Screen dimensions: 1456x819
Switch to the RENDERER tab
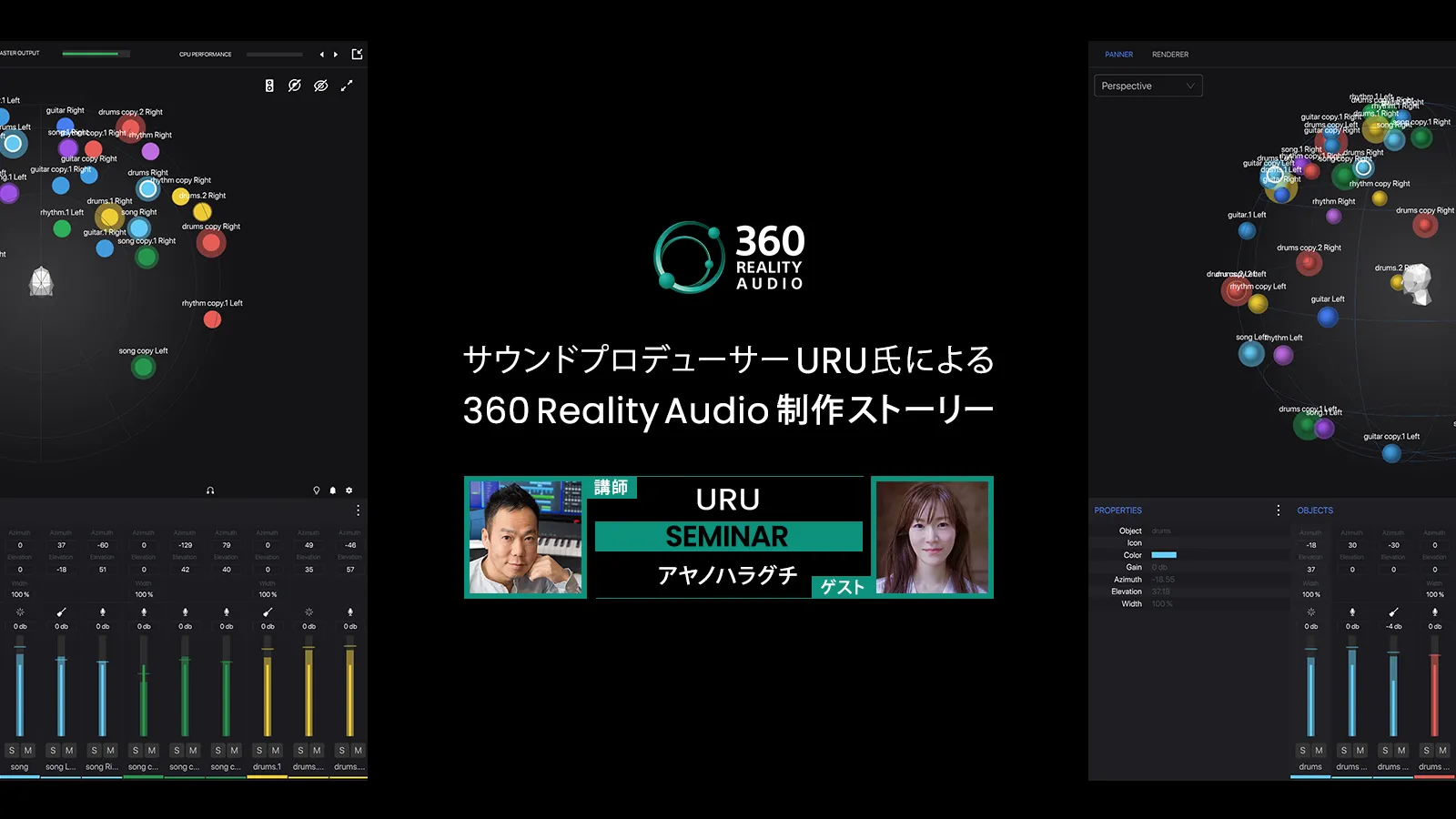(x=1170, y=55)
